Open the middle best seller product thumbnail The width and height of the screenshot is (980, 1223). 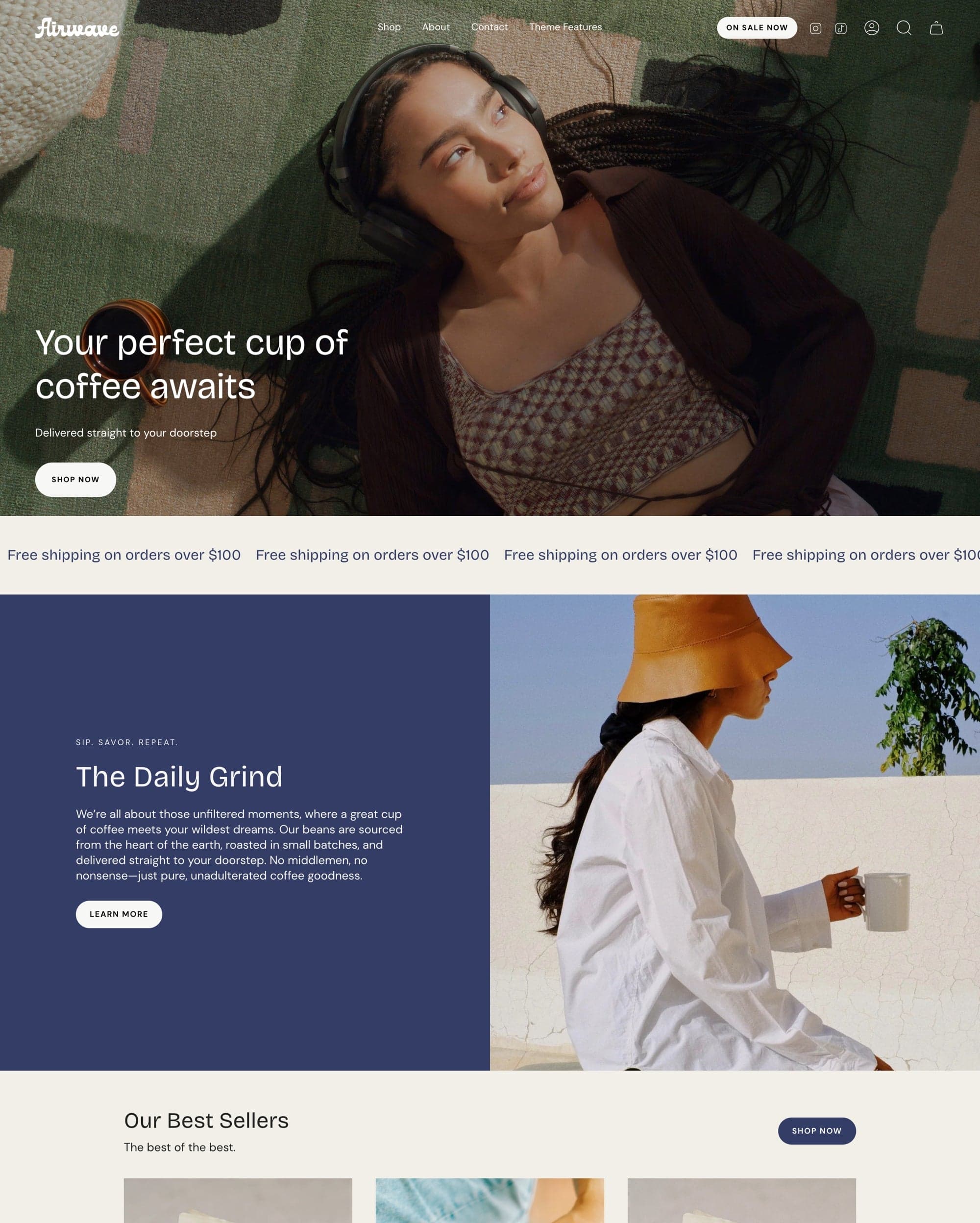pos(490,1200)
